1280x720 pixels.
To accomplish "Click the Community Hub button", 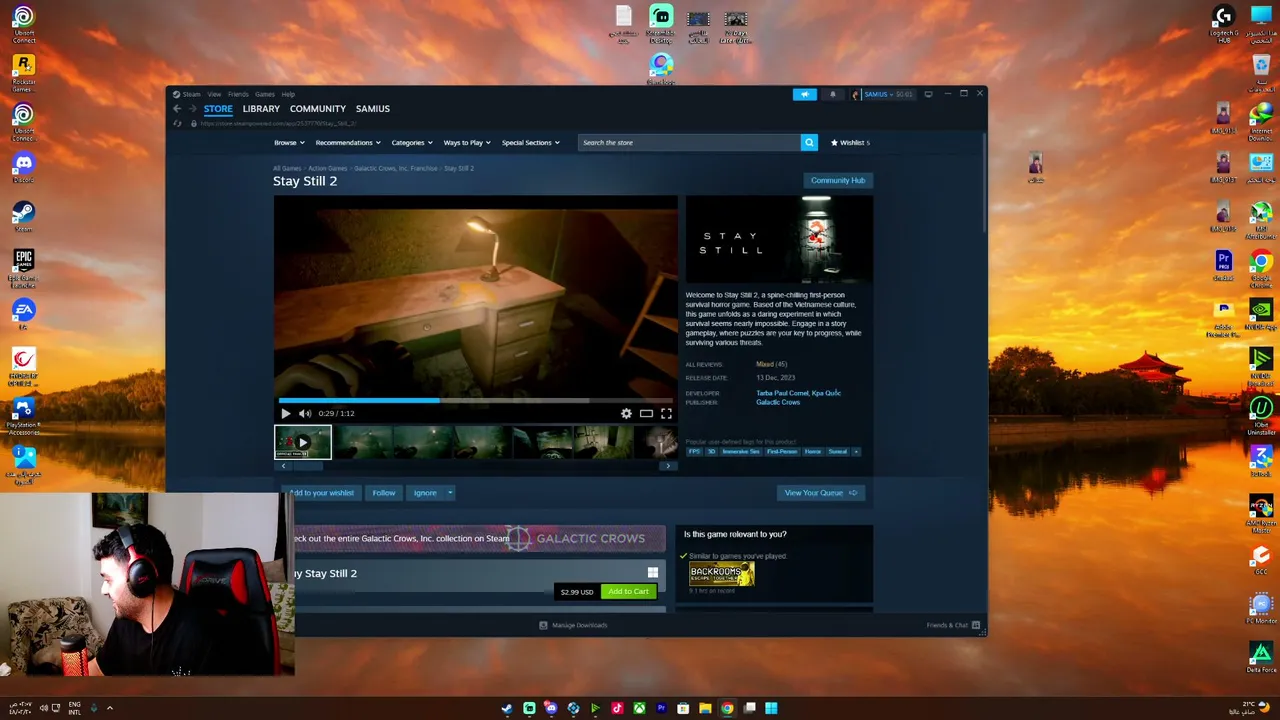I will pyautogui.click(x=838, y=180).
